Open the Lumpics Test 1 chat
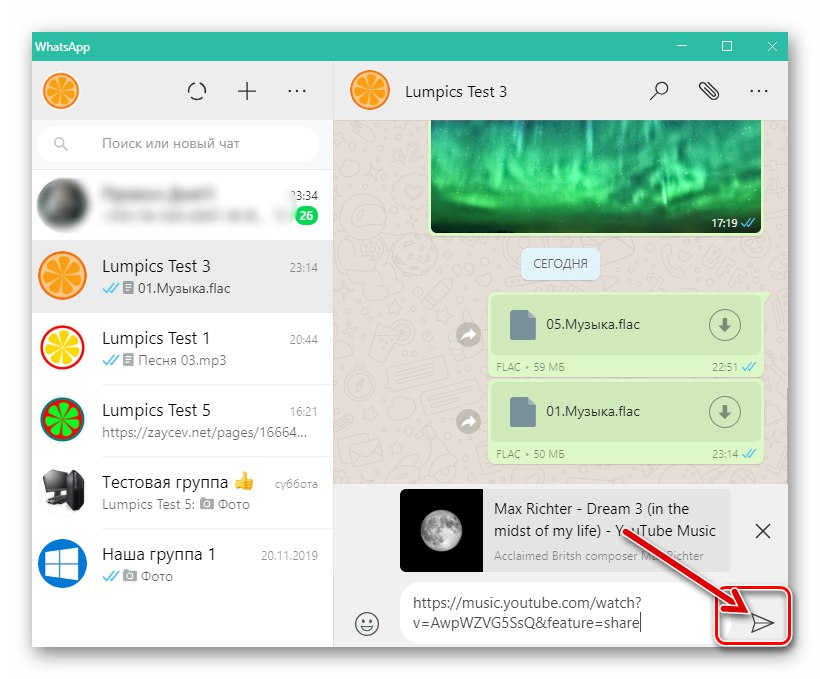This screenshot has height=679, width=820. click(183, 348)
